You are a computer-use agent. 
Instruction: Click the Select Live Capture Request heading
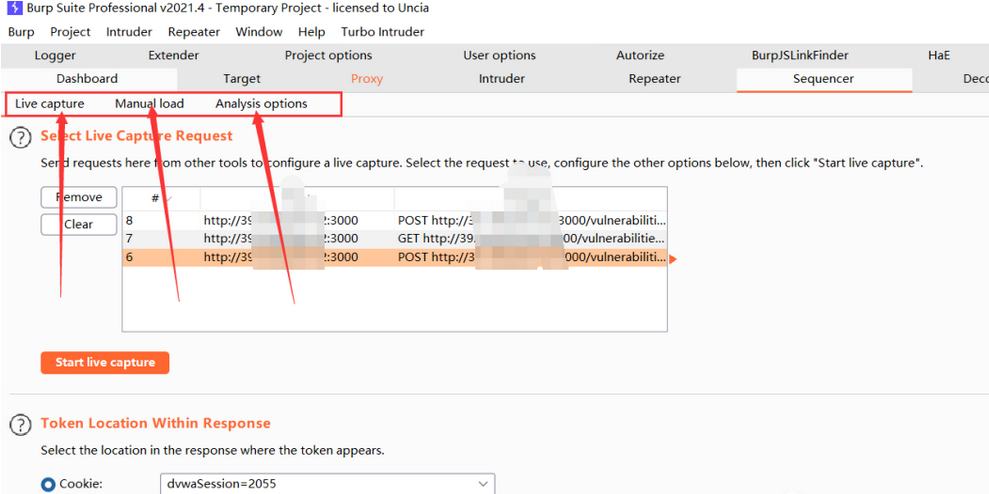[x=137, y=136]
